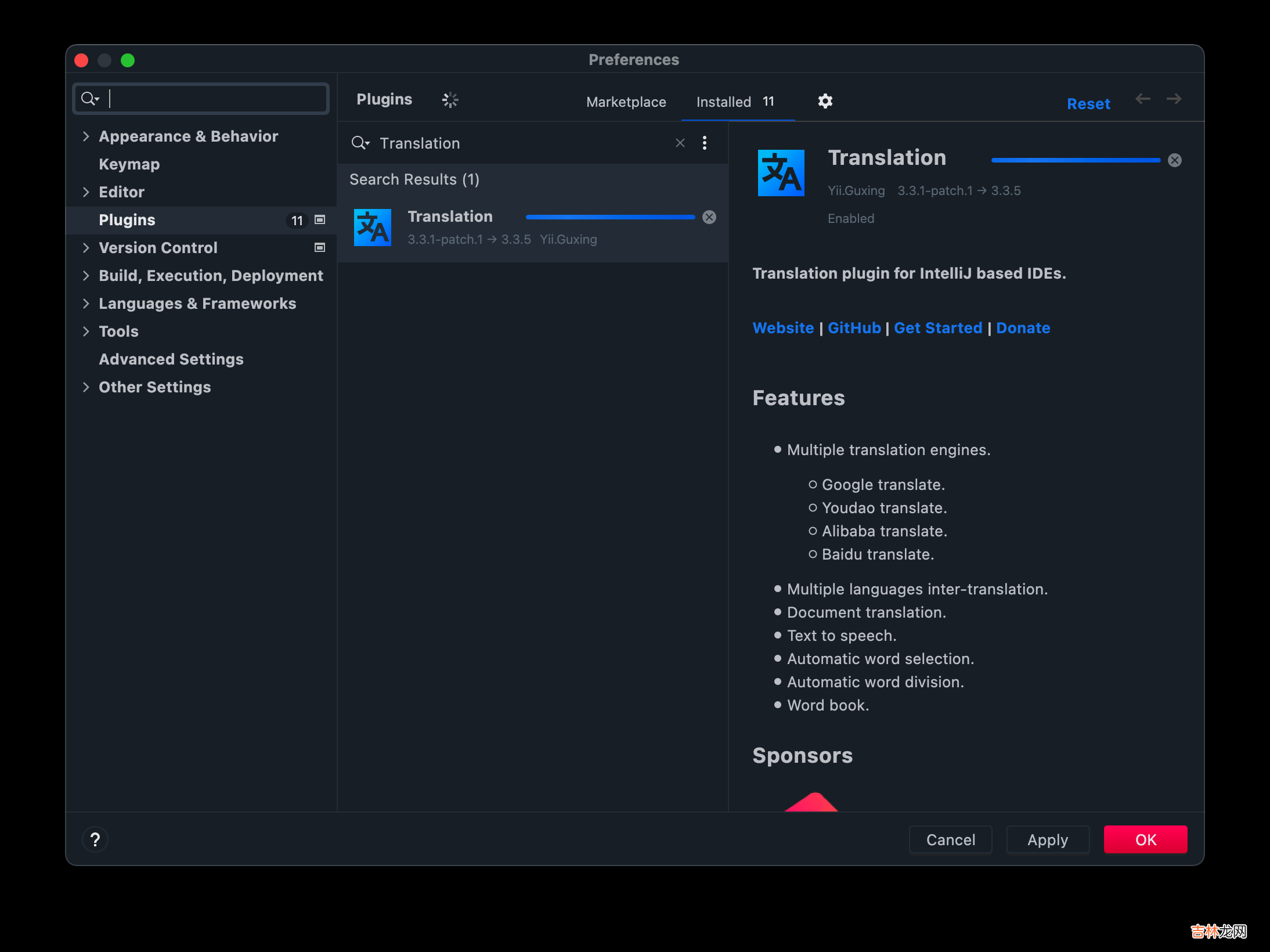The image size is (1270, 952).
Task: Click 'Google translate.' list item
Action: coord(883,485)
